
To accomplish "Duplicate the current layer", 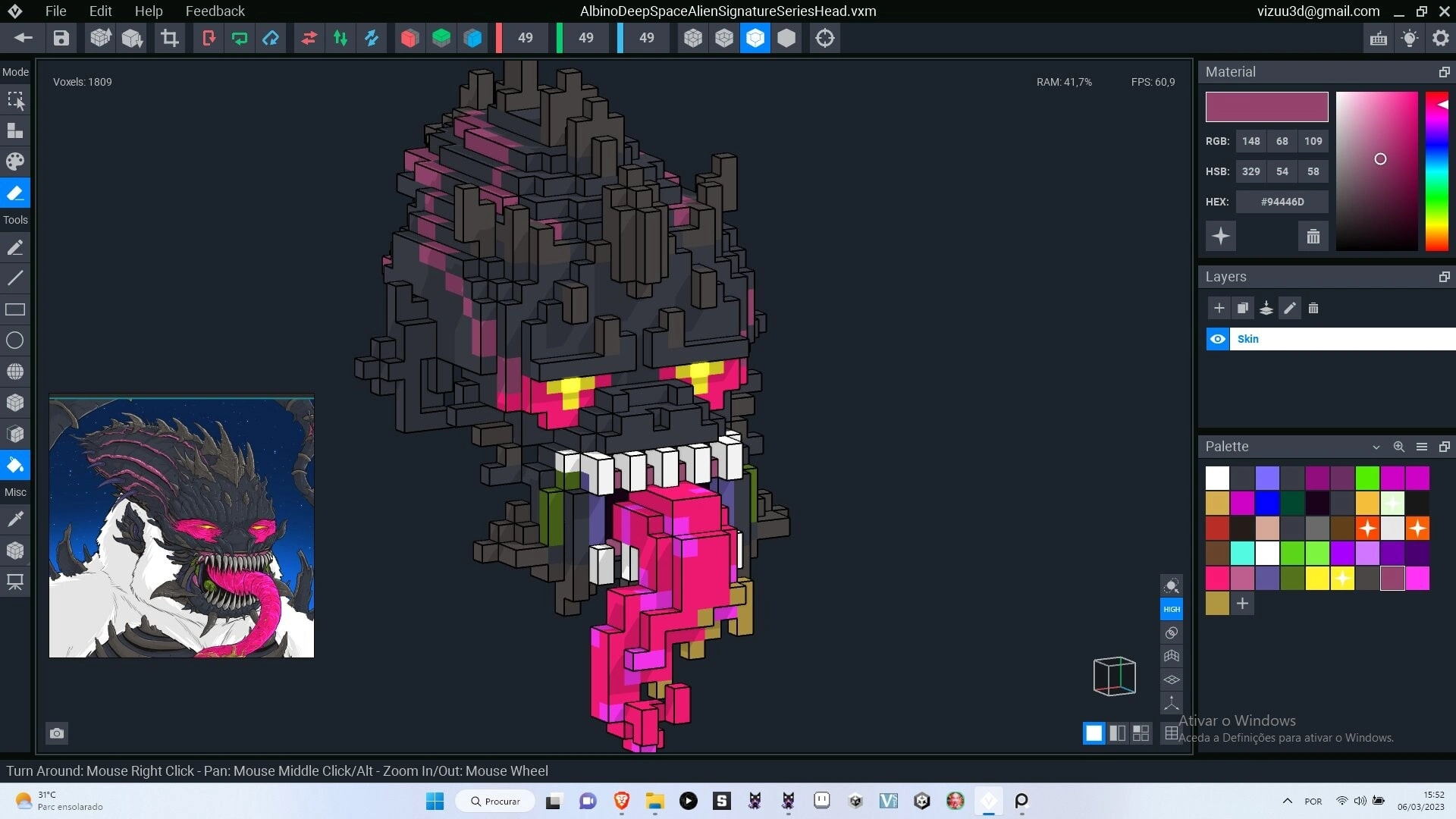I will [1243, 309].
